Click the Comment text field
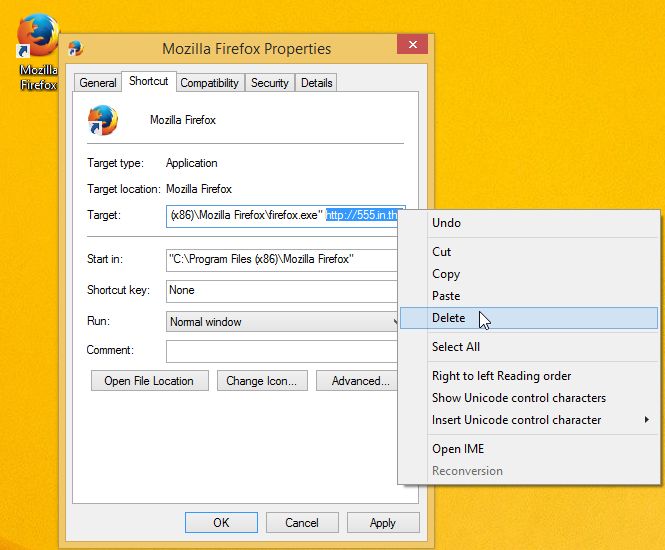Screen dimensions: 665x550 [282, 351]
